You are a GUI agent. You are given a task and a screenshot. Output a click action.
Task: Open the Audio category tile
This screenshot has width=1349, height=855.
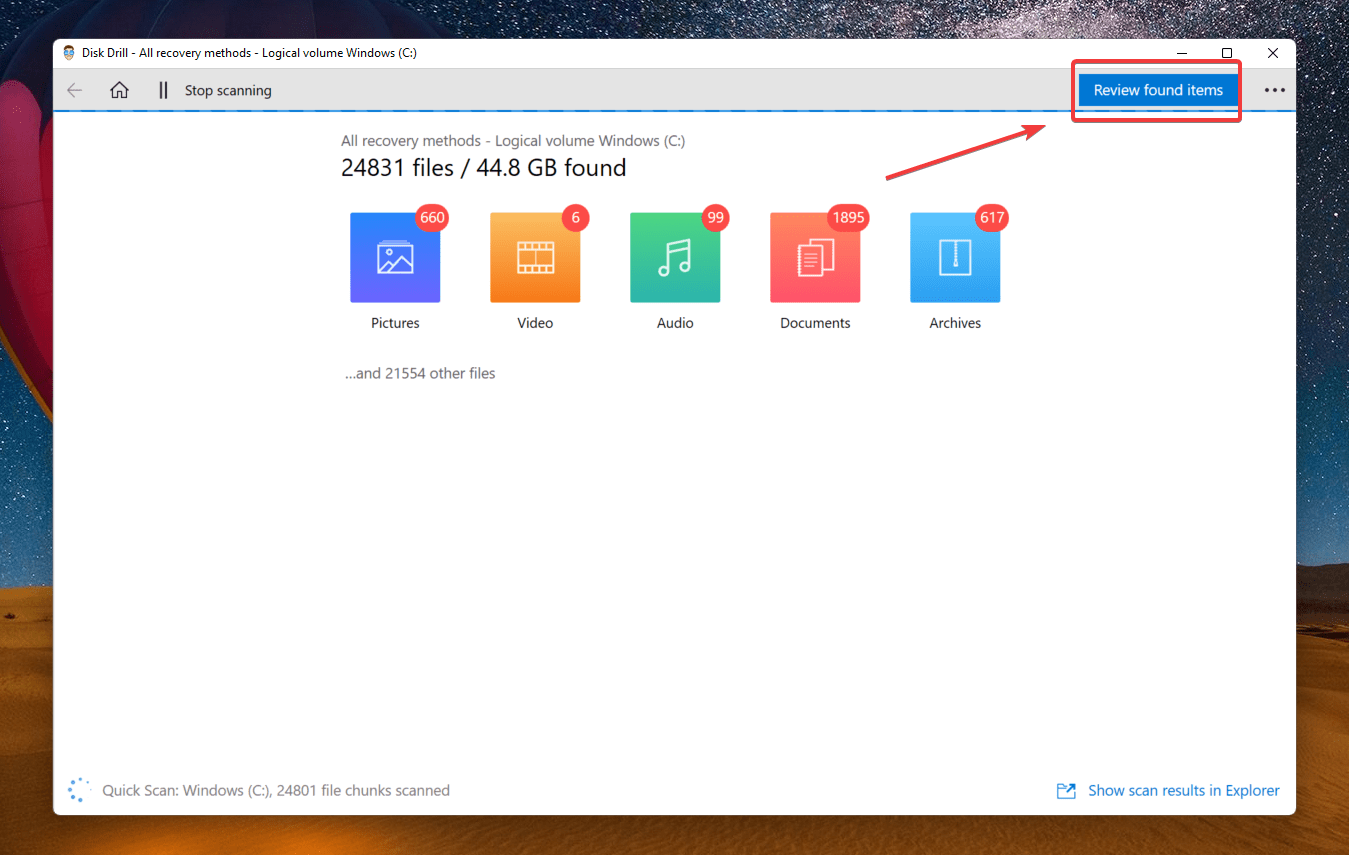[x=675, y=257]
